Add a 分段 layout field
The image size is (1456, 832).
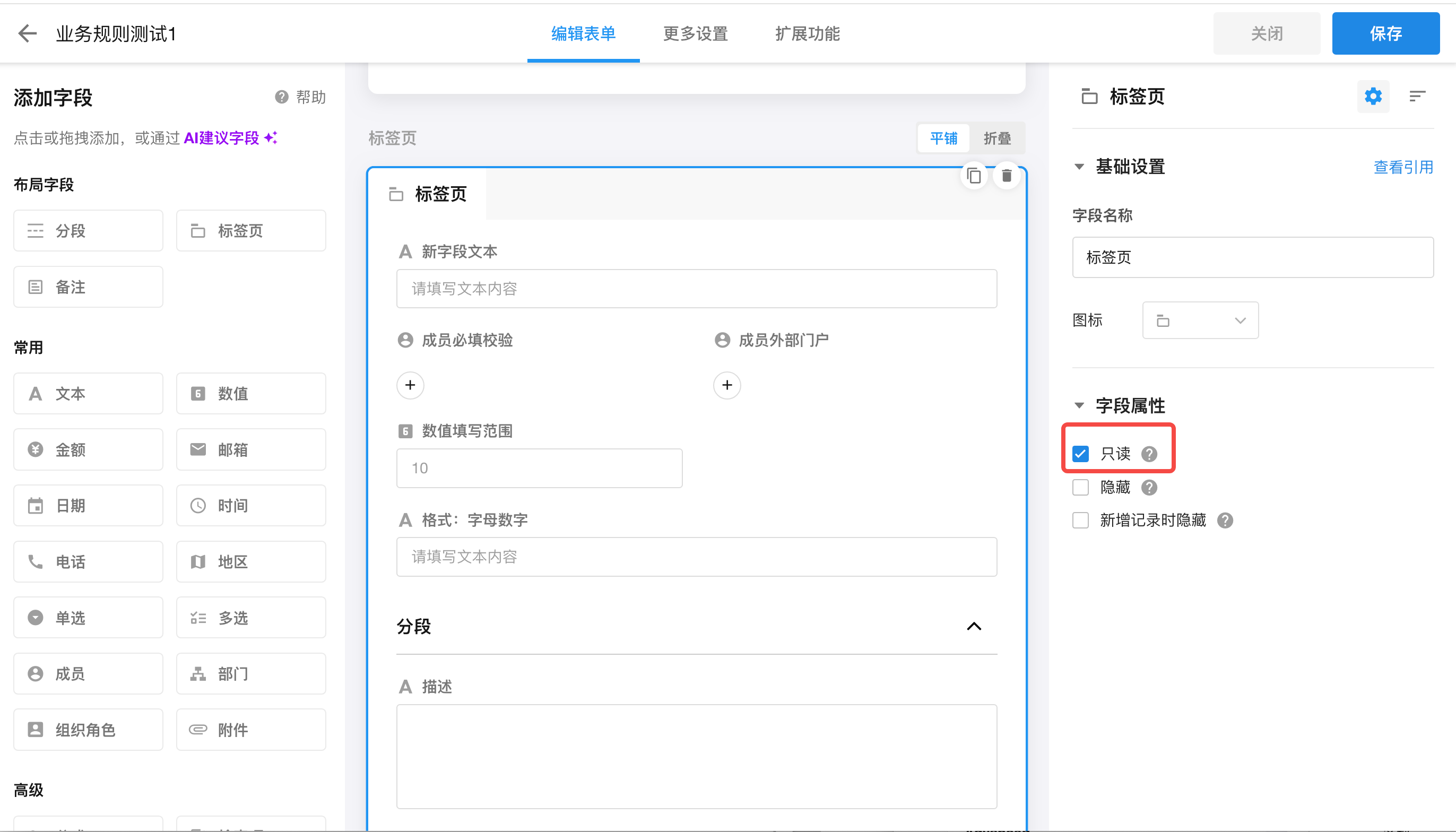click(x=88, y=230)
